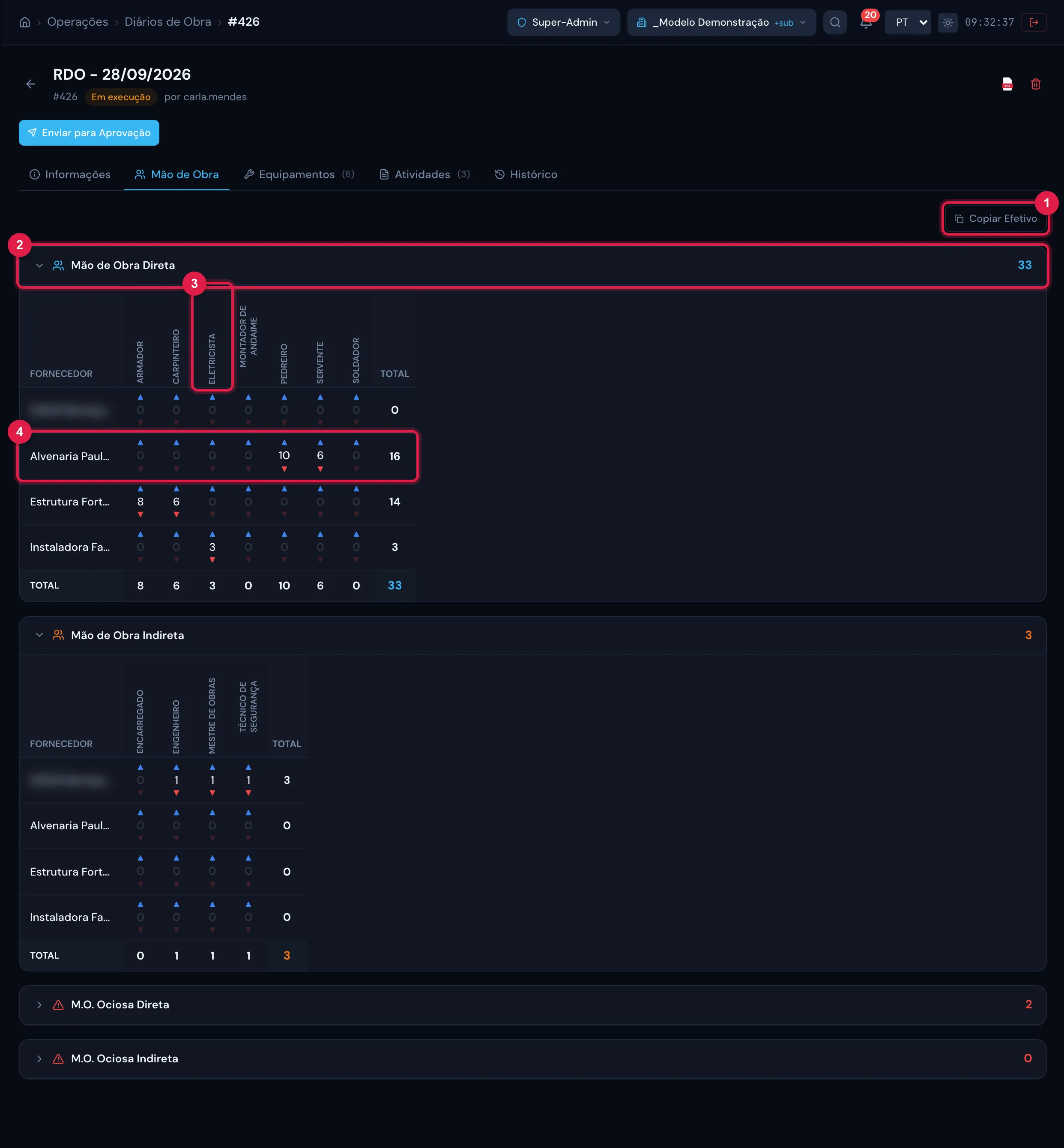Open the Equipamentos tab
Screen dimensions: 1064x1148
tap(299, 174)
